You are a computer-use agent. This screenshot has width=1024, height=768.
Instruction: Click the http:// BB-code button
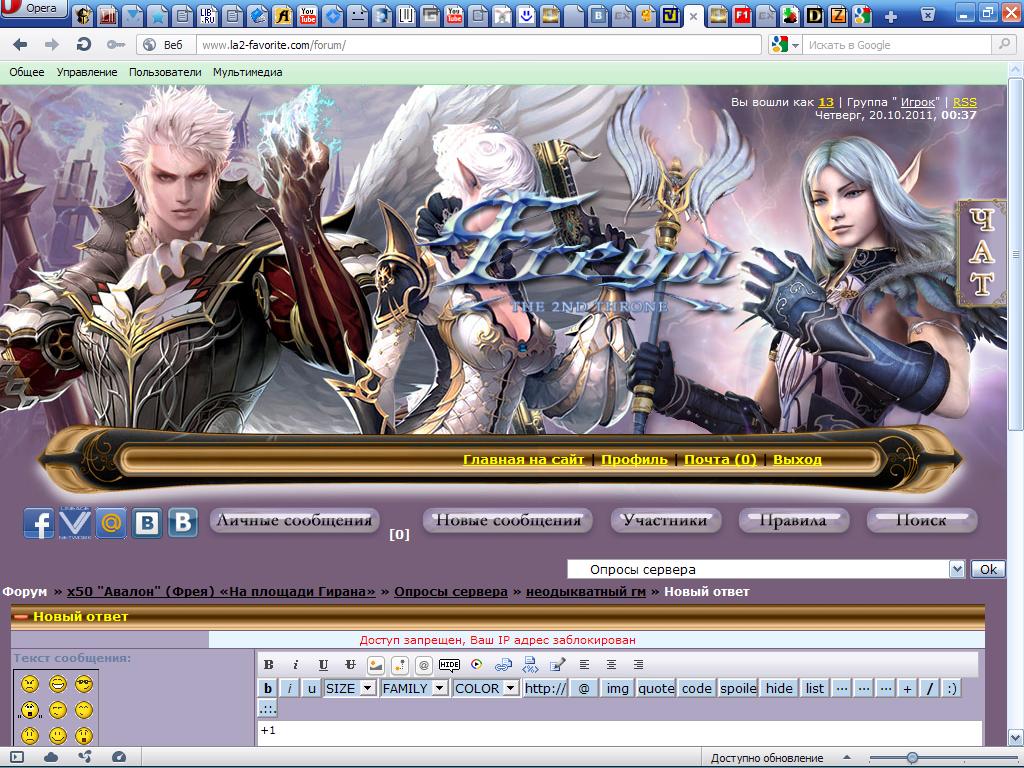(x=546, y=688)
